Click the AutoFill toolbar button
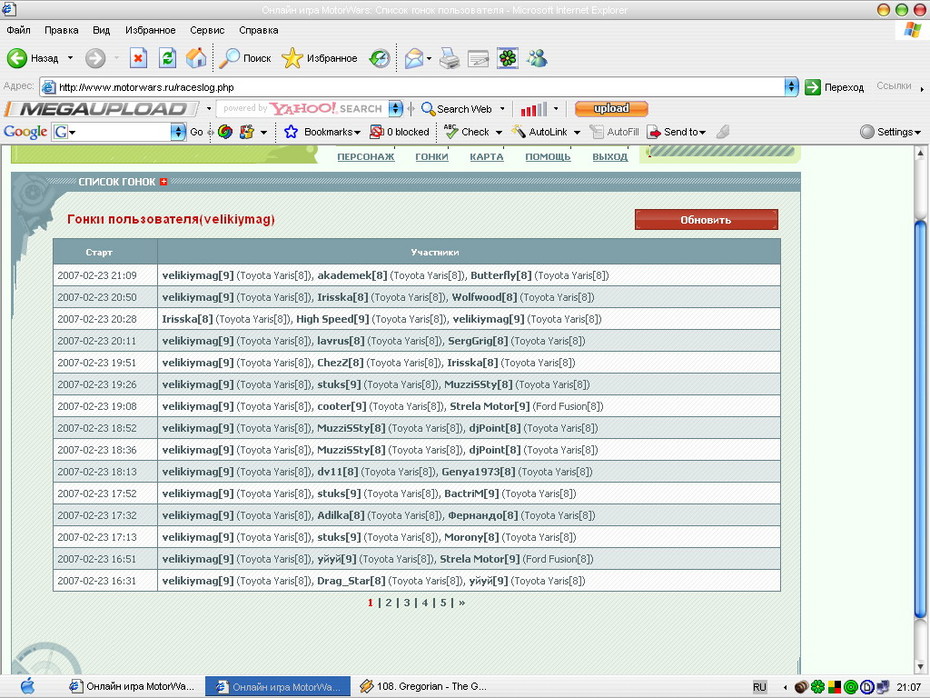 tap(614, 132)
